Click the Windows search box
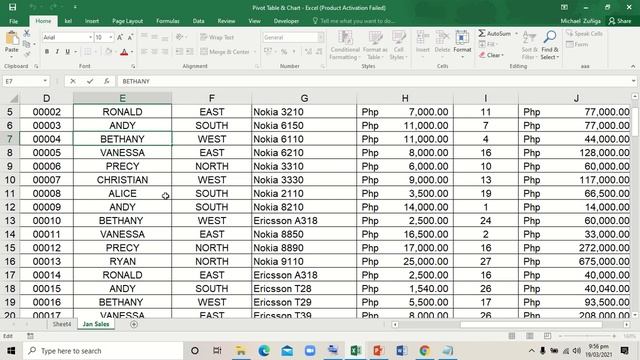640x360 pixels. 103,351
